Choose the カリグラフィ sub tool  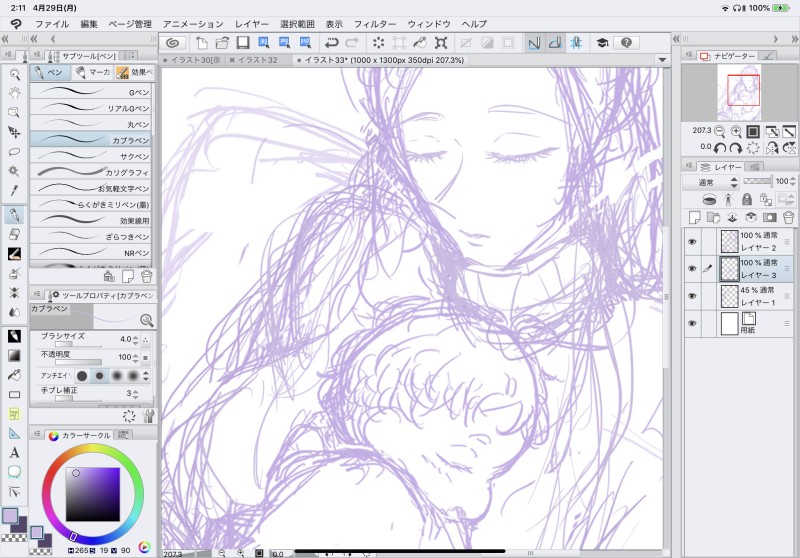pyautogui.click(x=91, y=172)
